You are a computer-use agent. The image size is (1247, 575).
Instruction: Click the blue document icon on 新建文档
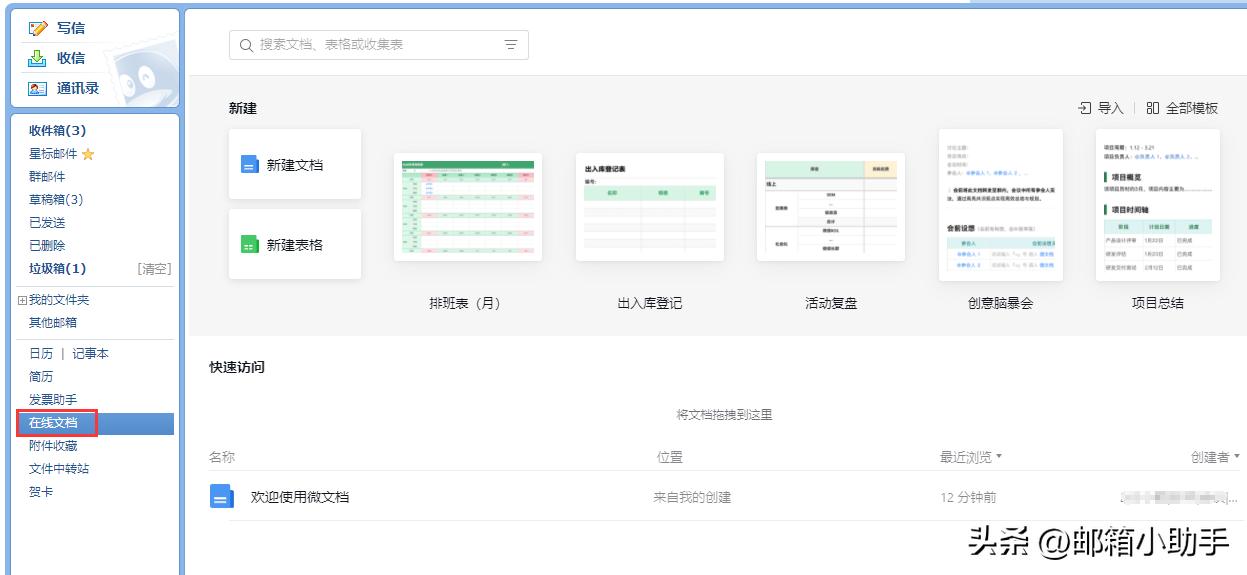(250, 165)
